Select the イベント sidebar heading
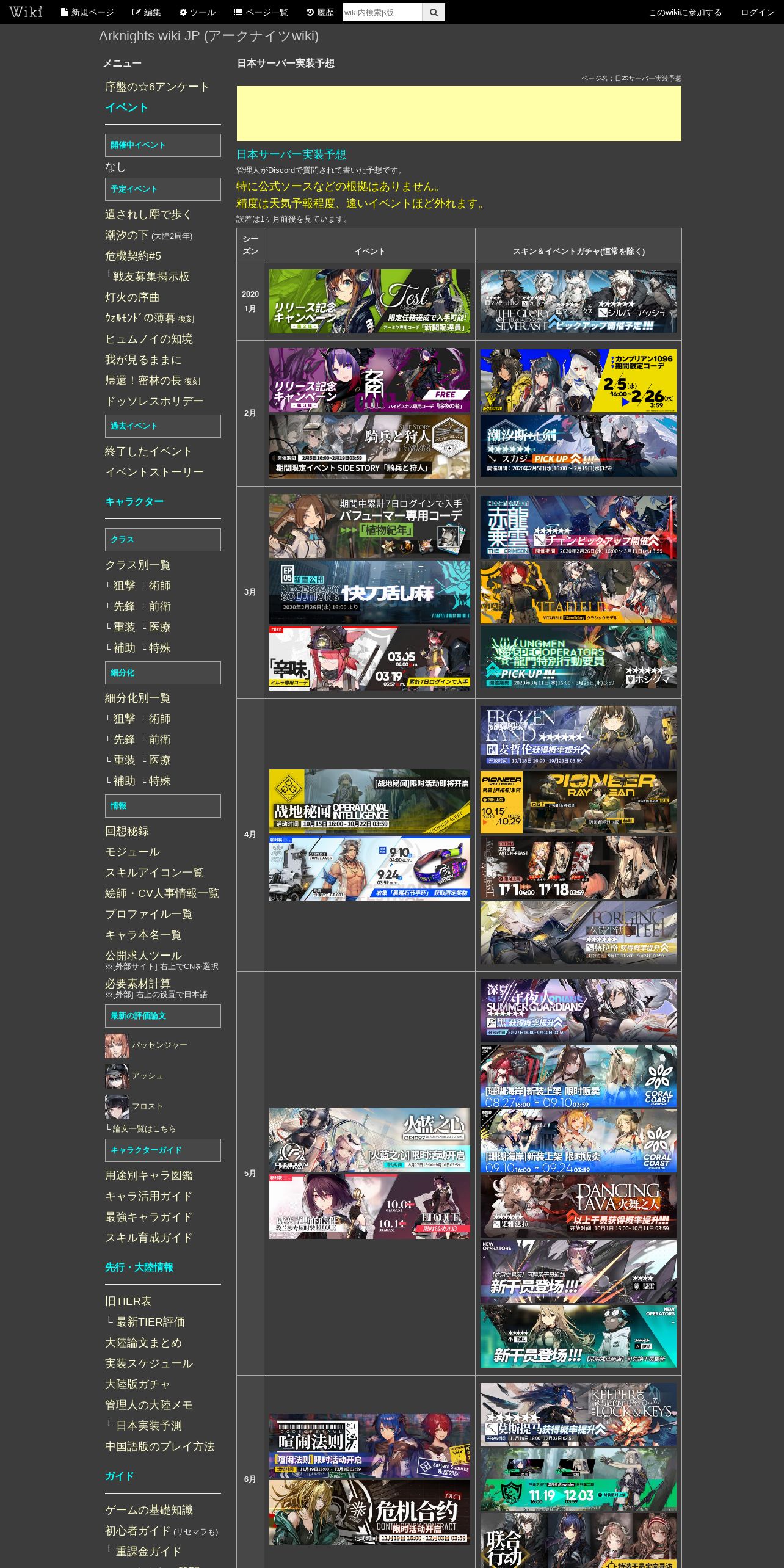Viewport: 784px width, 1568px height. point(126,107)
